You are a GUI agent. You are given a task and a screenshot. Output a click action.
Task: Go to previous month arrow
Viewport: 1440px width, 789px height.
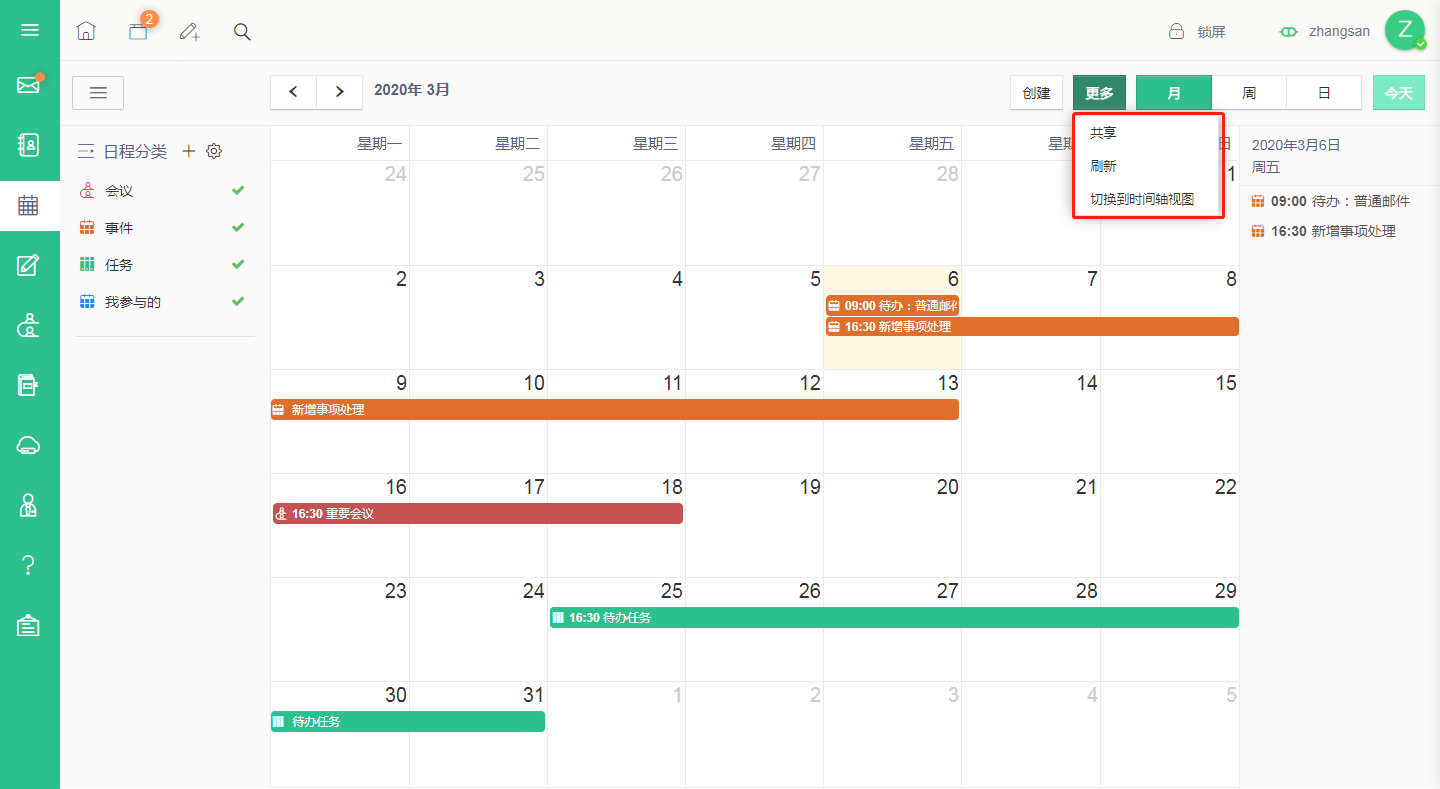pos(293,92)
